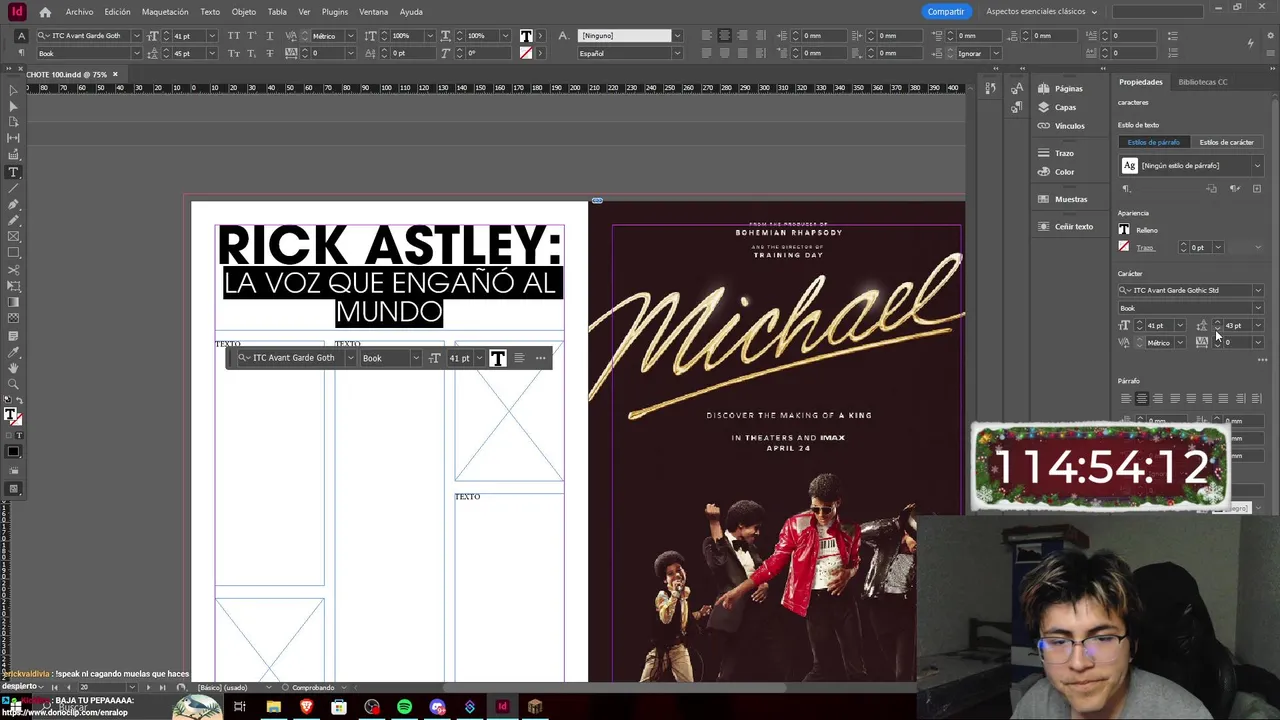Switch to paragraph formatting controls
Screen dimensions: 1280x720
click(22, 53)
